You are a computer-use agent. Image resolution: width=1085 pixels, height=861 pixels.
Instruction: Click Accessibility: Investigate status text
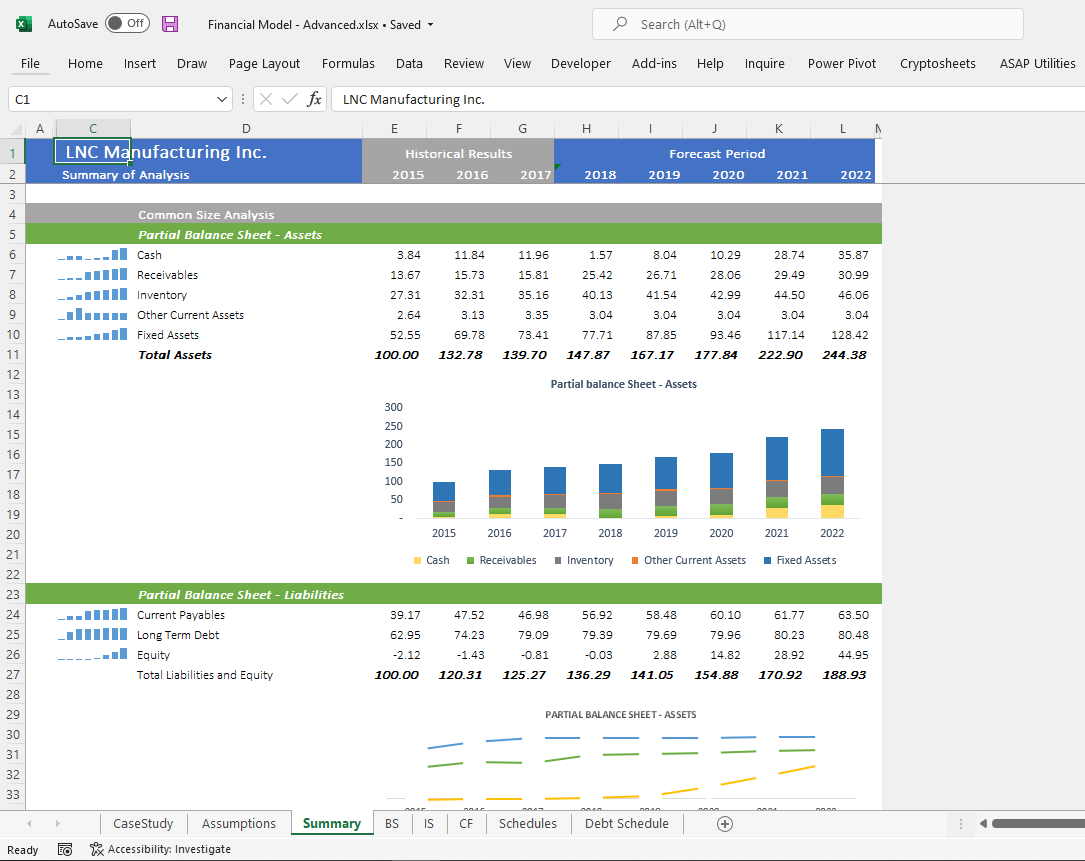click(x=169, y=849)
